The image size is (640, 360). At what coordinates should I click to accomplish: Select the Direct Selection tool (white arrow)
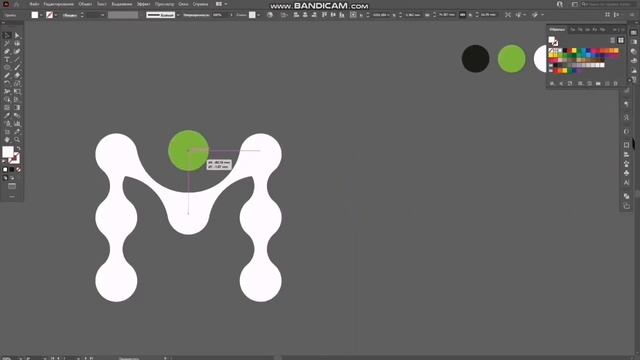(x=17, y=36)
